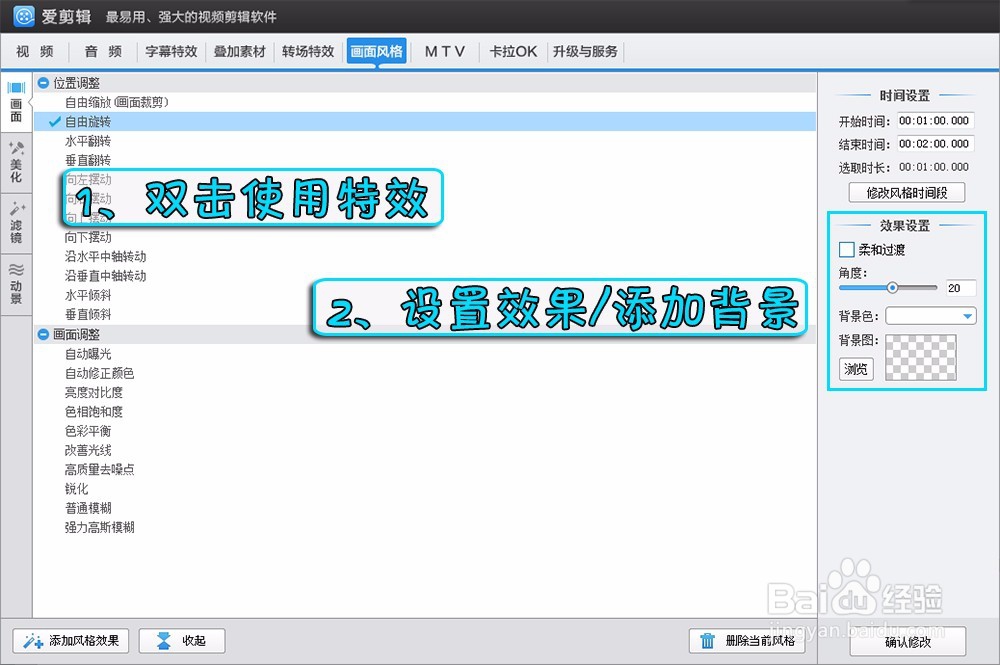This screenshot has width=1000, height=665.
Task: Click the 结束时间 field 00:02:00.000
Action: [x=934, y=144]
